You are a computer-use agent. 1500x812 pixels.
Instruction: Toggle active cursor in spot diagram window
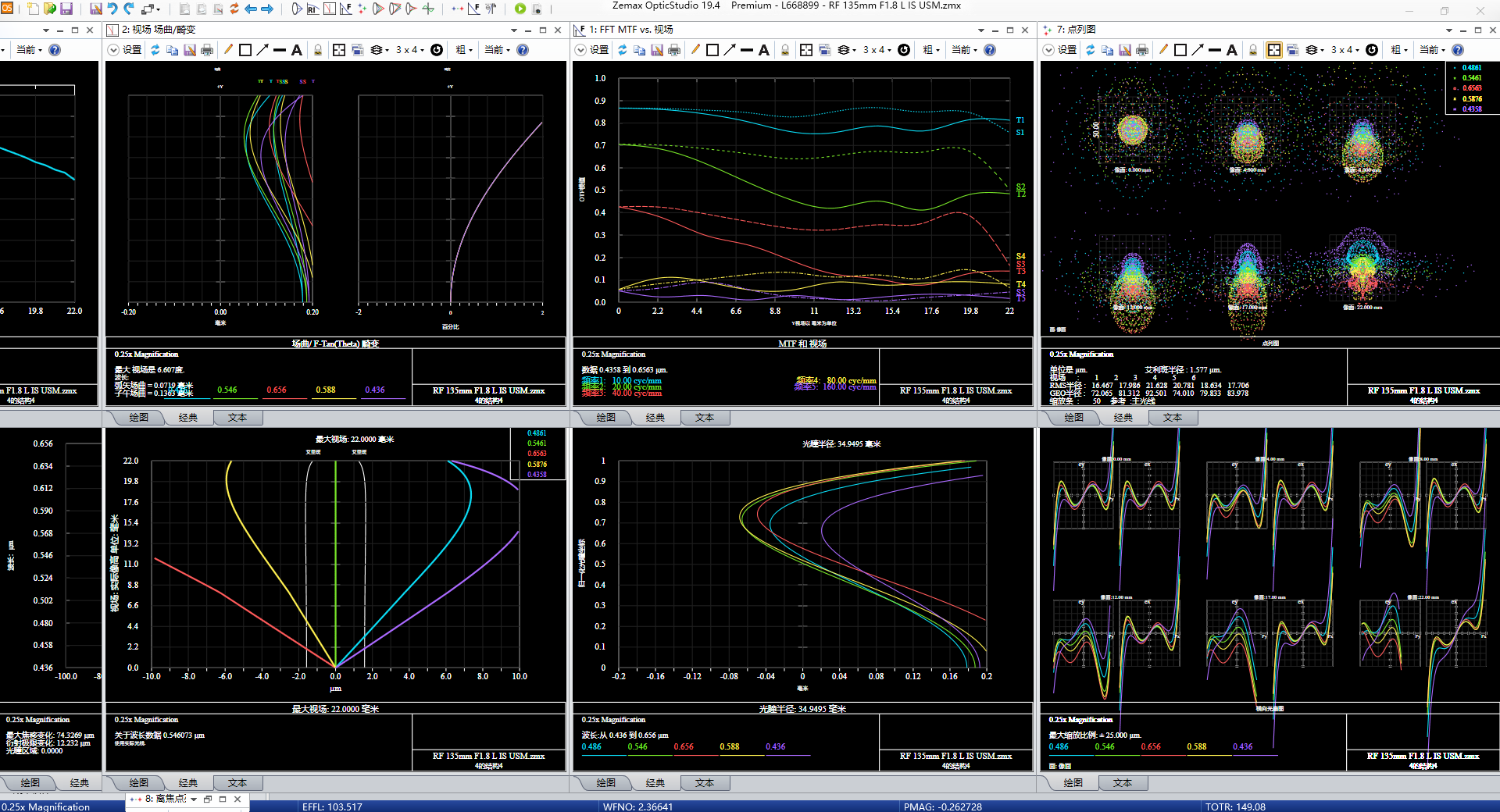(x=1274, y=50)
